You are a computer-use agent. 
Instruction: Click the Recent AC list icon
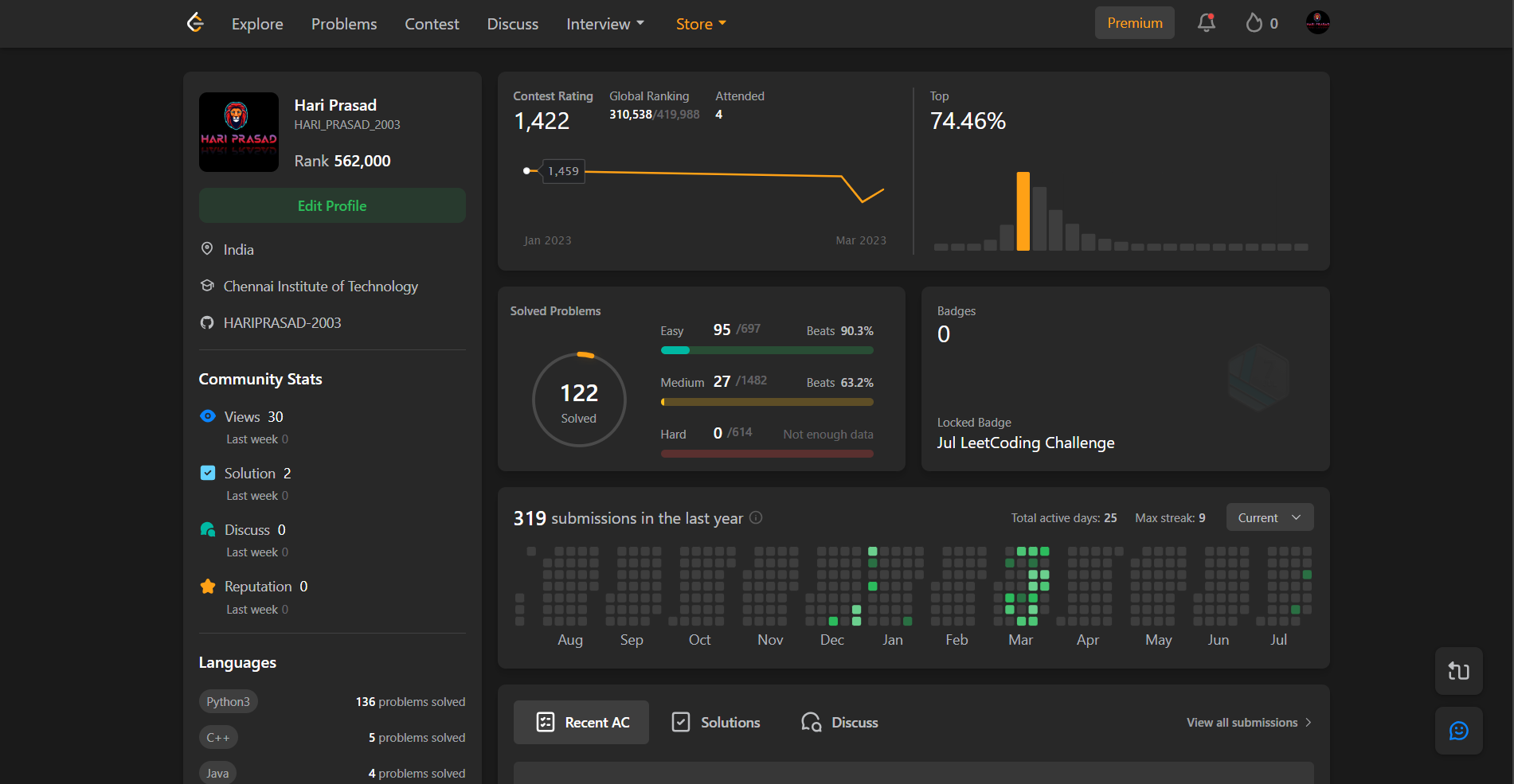click(x=546, y=722)
